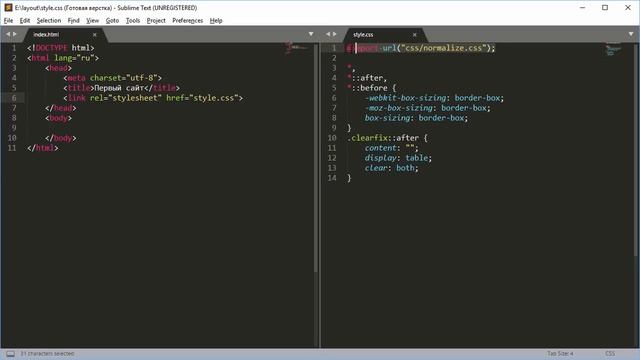Click the closing html tag line

coord(42,148)
